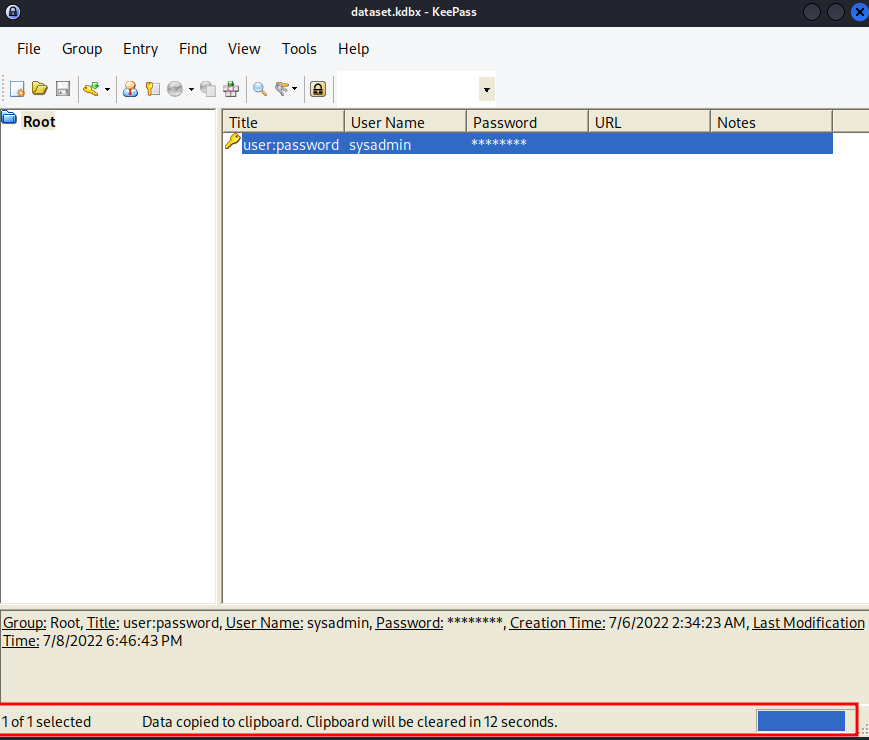Click the 'User Name:' label in details pane

tap(264, 623)
